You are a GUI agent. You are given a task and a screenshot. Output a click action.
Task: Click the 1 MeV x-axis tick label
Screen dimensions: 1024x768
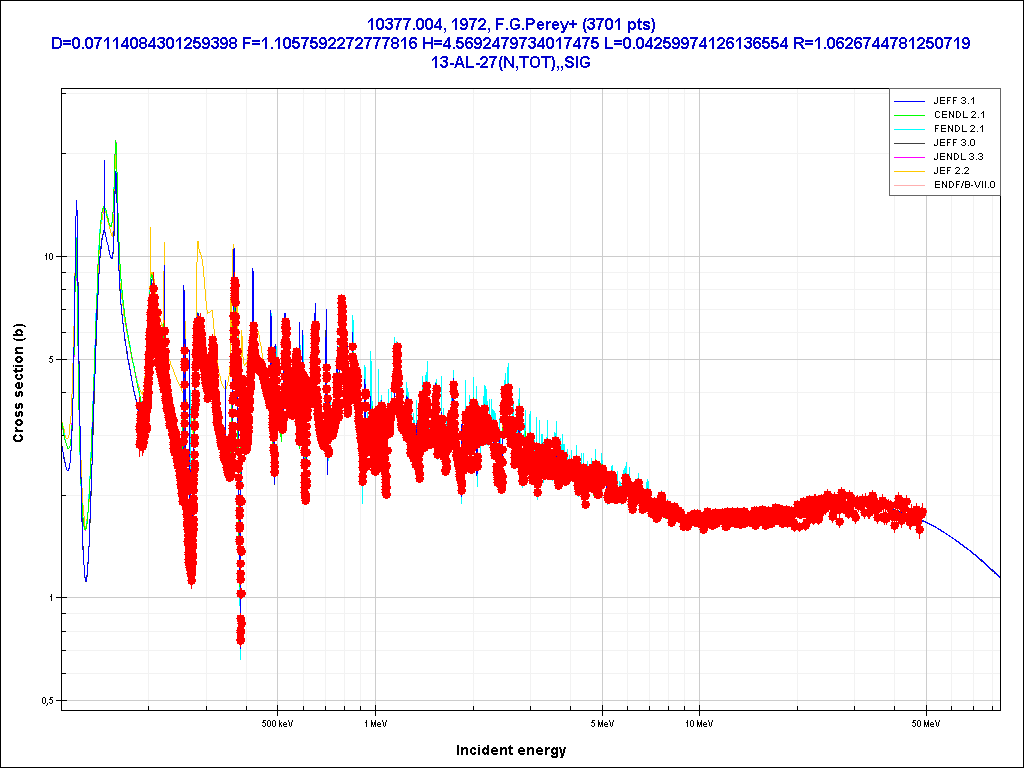coord(375,723)
